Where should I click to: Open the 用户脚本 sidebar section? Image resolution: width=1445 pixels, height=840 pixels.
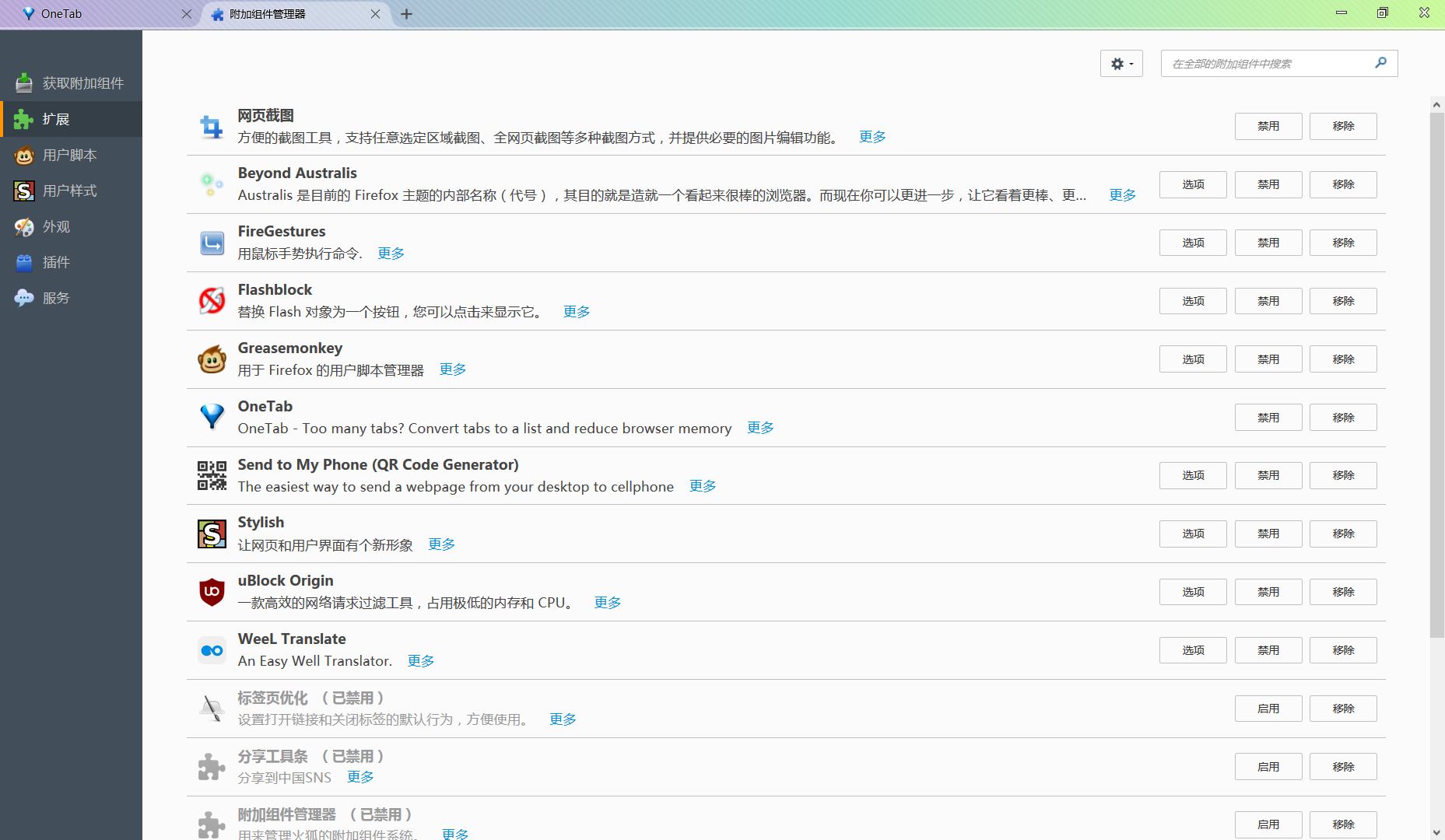[70, 155]
